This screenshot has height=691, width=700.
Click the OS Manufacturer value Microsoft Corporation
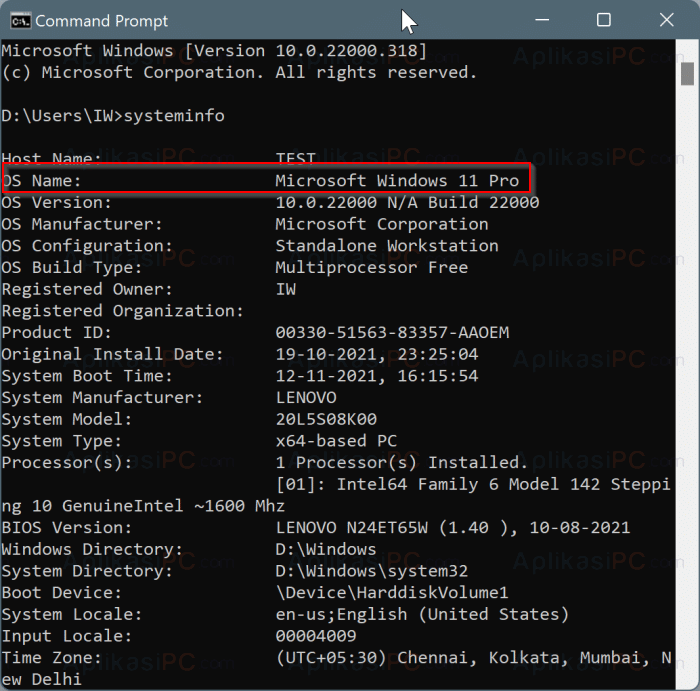pos(382,224)
